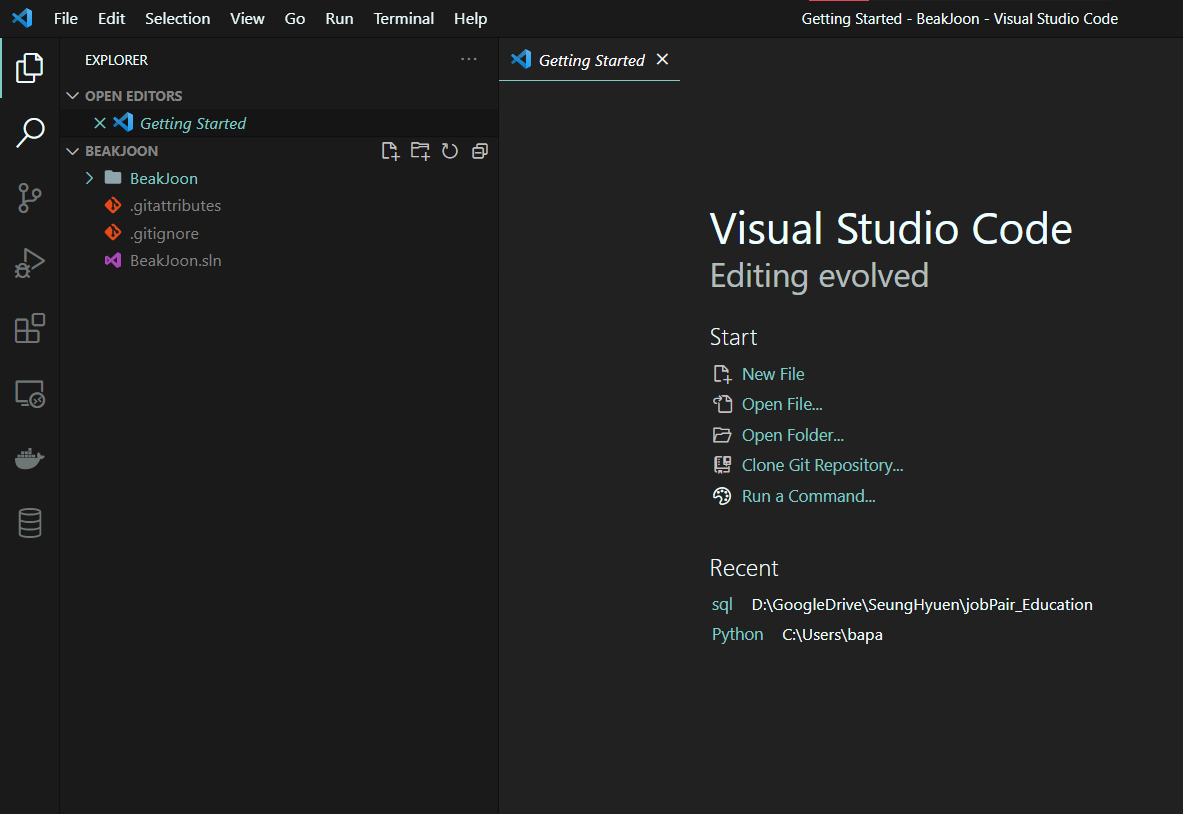Viewport: 1183px width, 814px height.
Task: Open the Source Control view
Action: click(29, 198)
